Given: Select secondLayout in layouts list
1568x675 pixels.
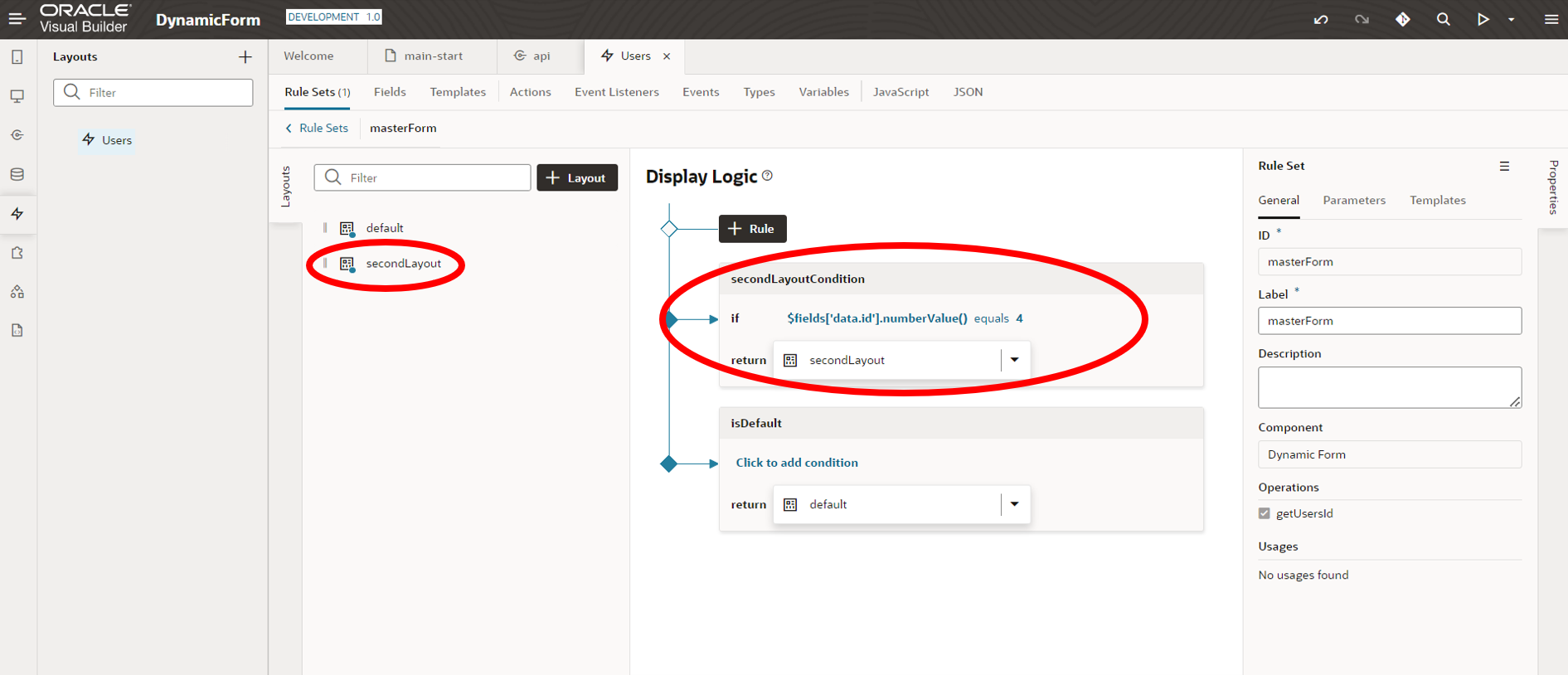Looking at the screenshot, I should tap(403, 264).
